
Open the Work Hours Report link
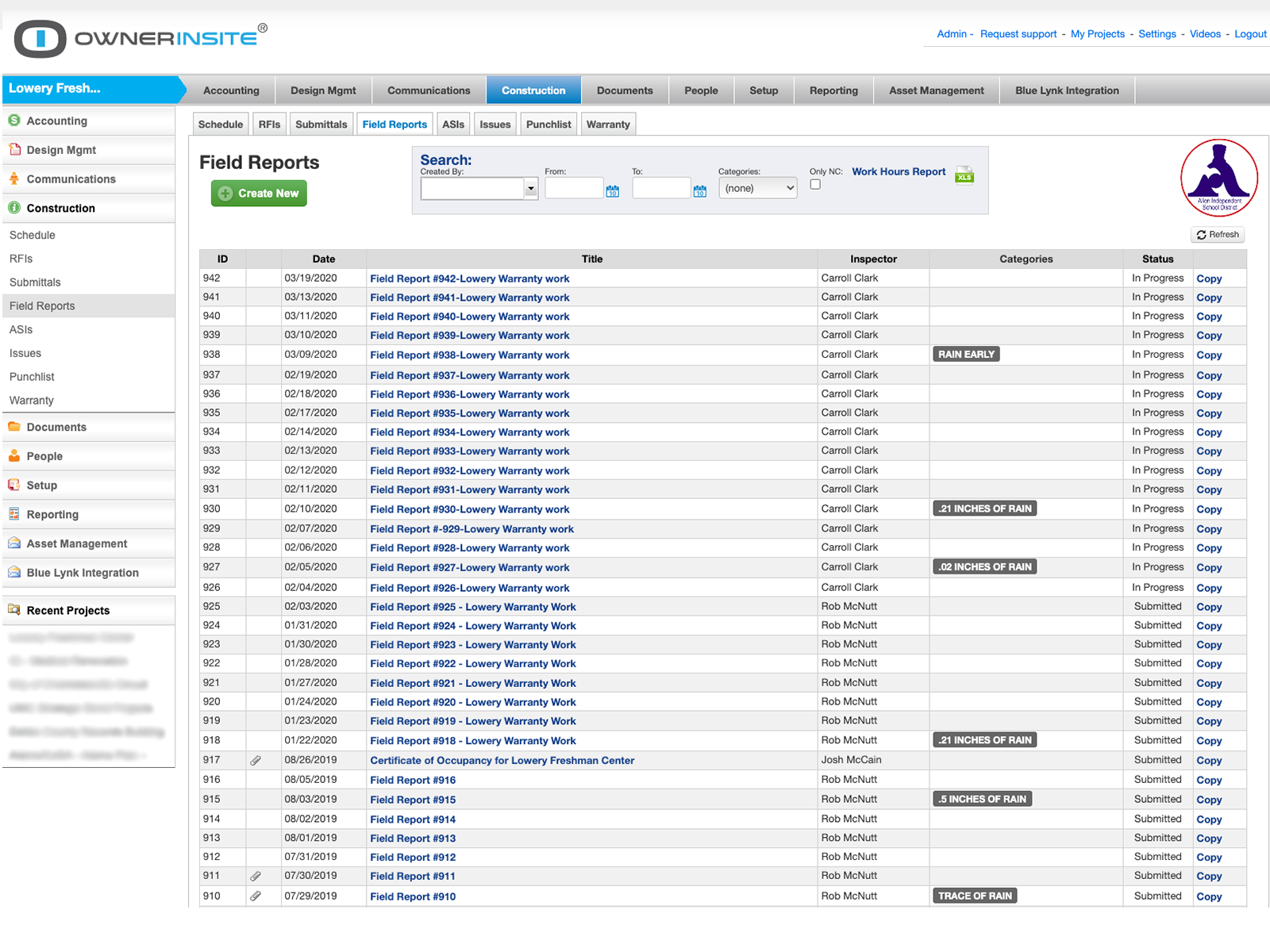tap(898, 171)
